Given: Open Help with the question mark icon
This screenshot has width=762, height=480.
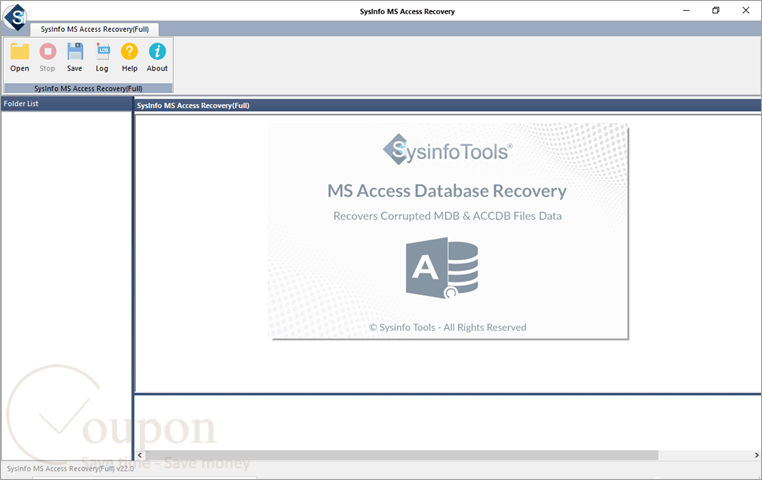Looking at the screenshot, I should tap(129, 57).
